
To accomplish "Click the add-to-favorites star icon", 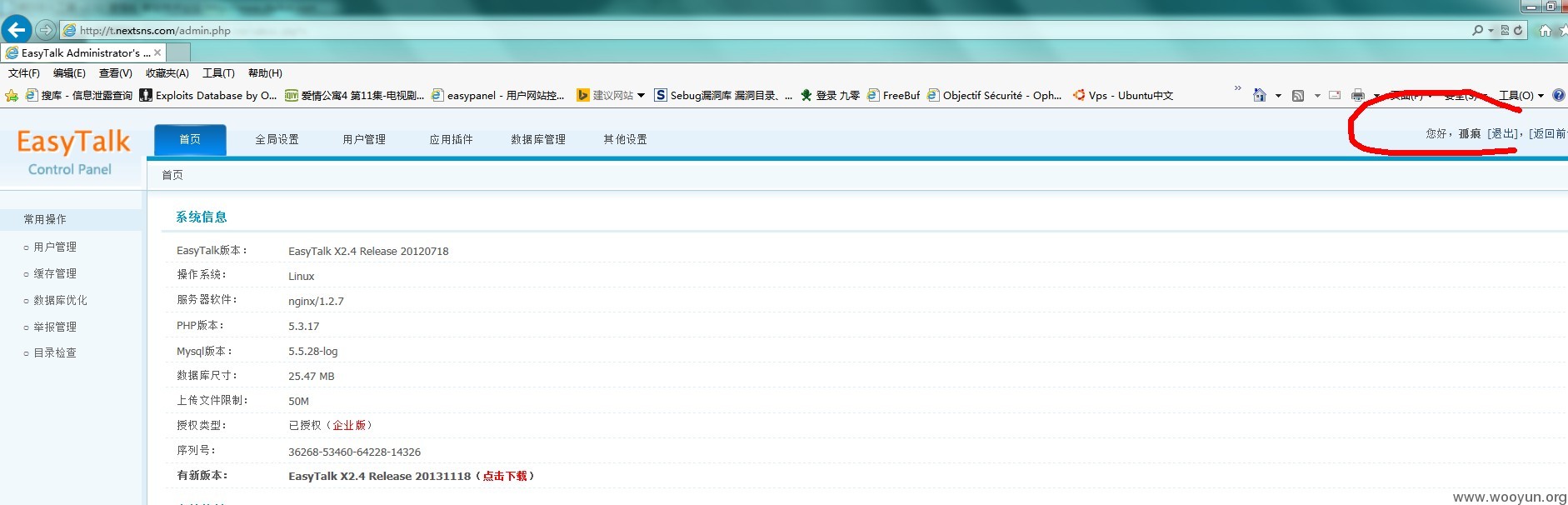I will 12,96.
